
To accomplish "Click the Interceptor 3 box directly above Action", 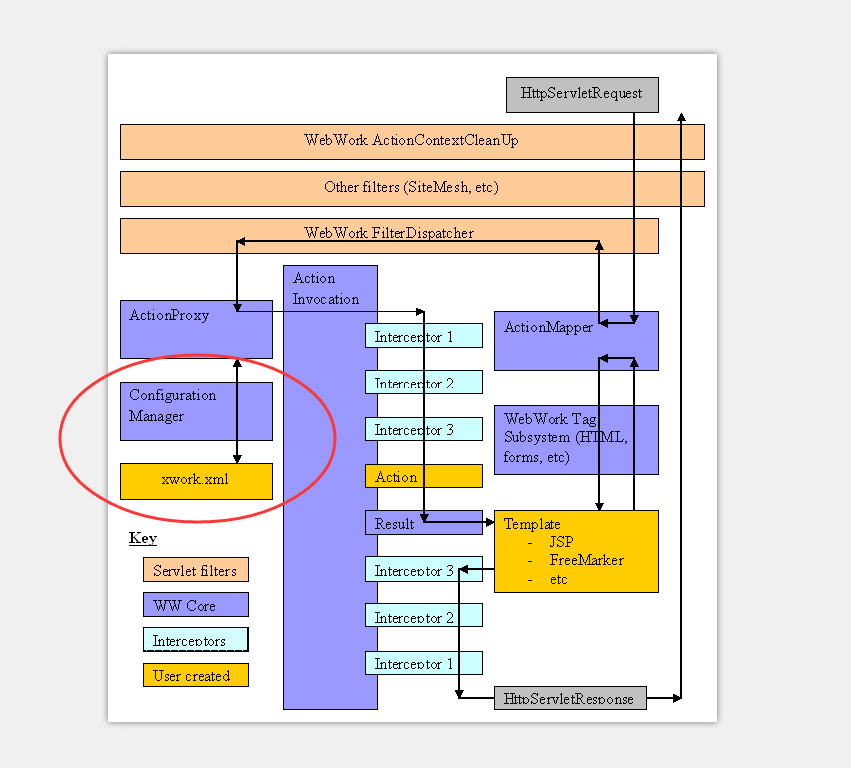I will [x=424, y=429].
